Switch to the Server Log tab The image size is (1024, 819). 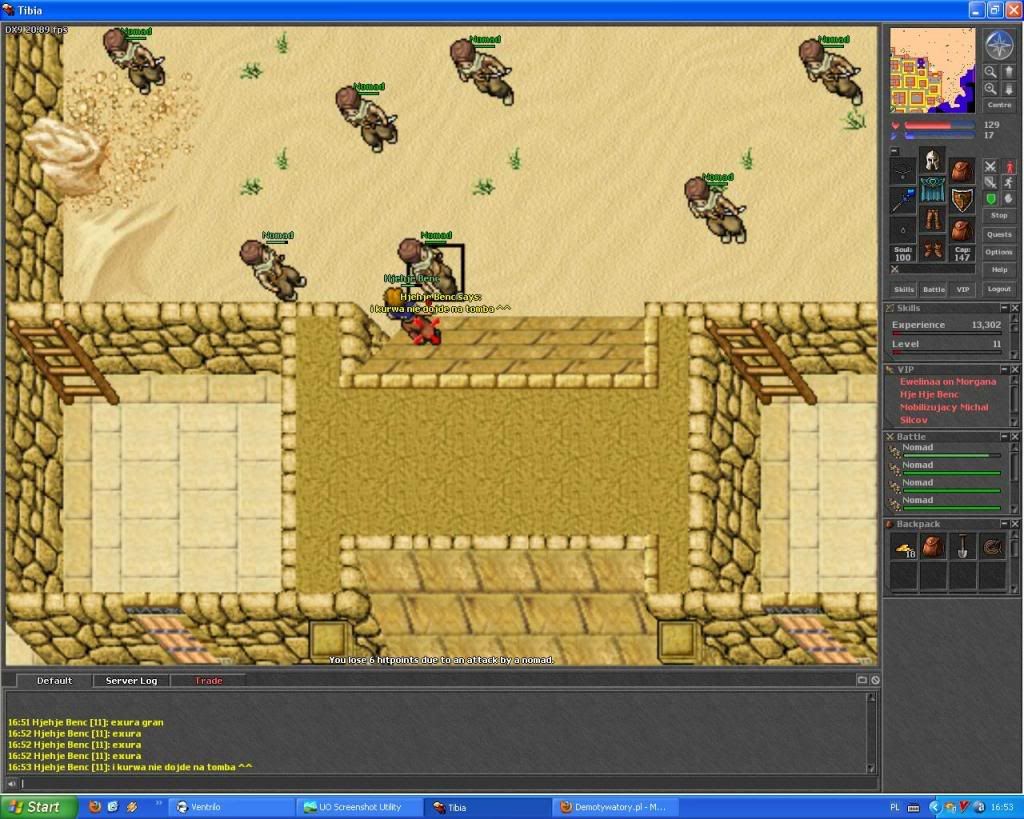coord(131,681)
